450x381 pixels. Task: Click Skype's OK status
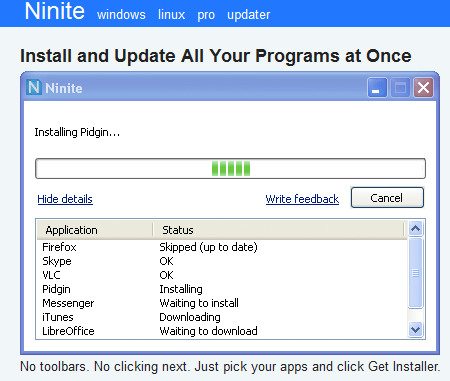coord(166,261)
